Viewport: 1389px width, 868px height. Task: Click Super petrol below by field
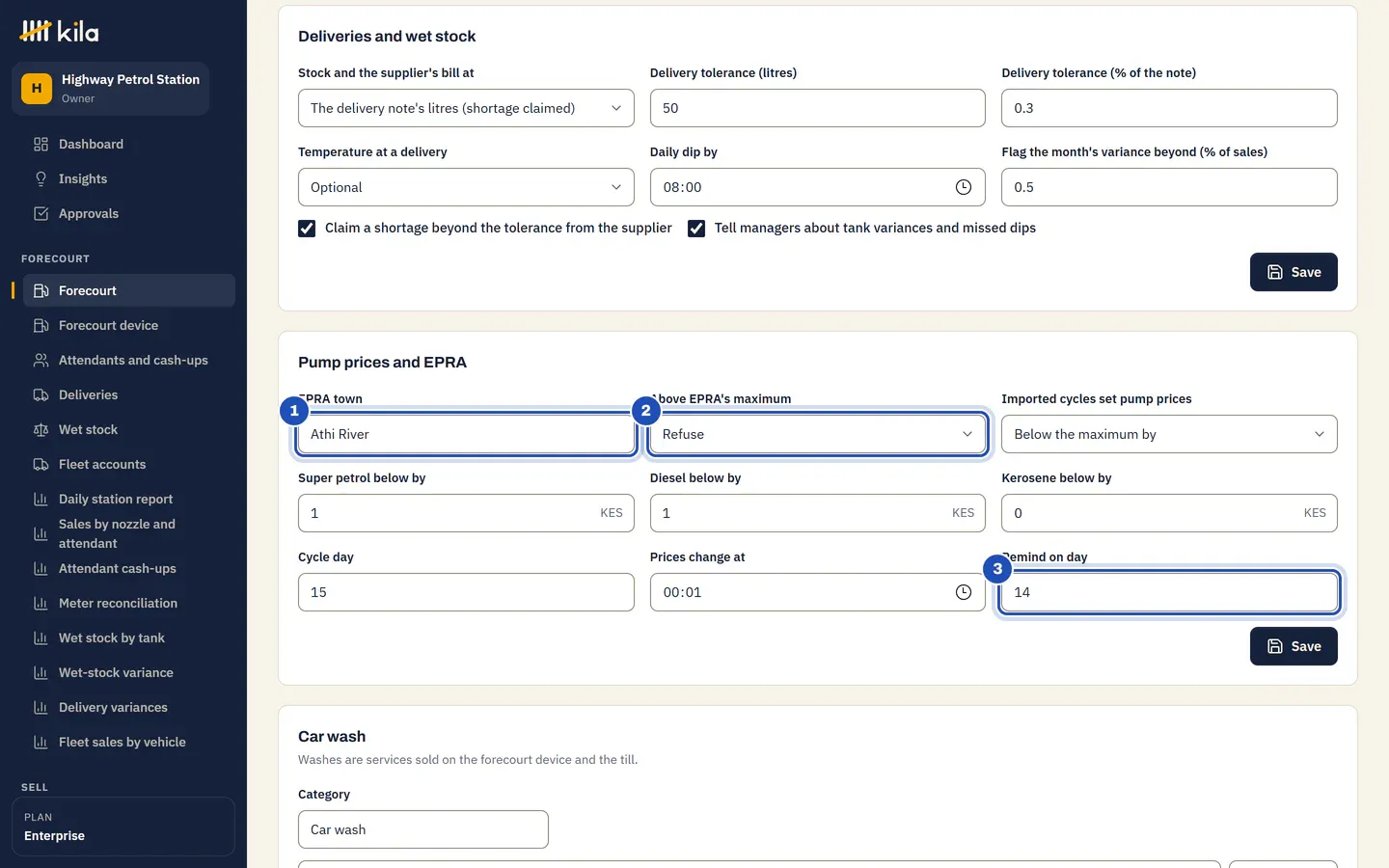[x=466, y=513]
